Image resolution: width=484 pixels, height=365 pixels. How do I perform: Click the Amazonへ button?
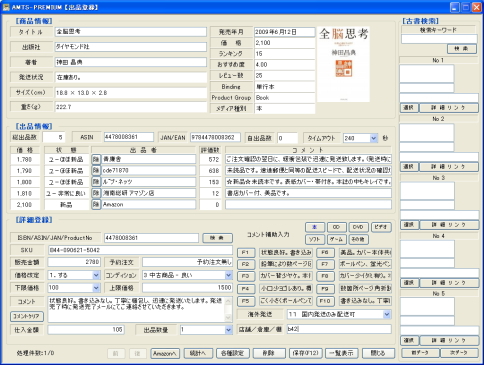coord(165,353)
